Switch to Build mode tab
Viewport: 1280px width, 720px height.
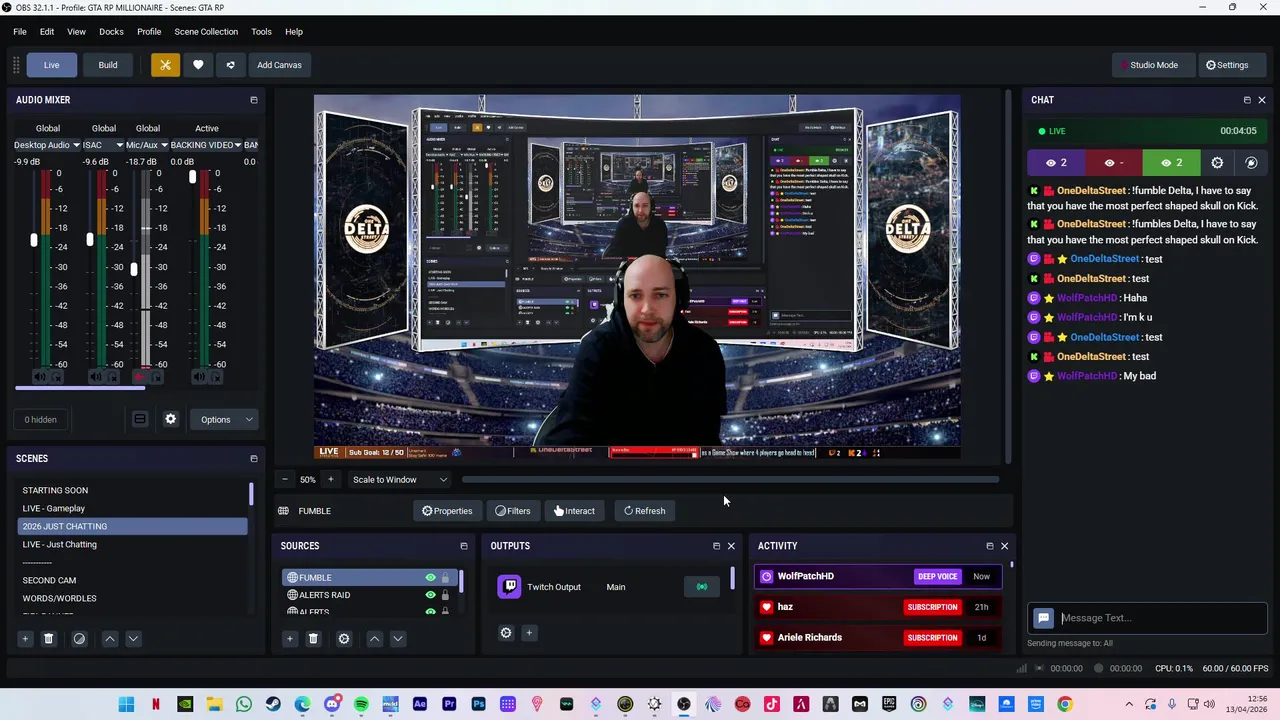108,65
